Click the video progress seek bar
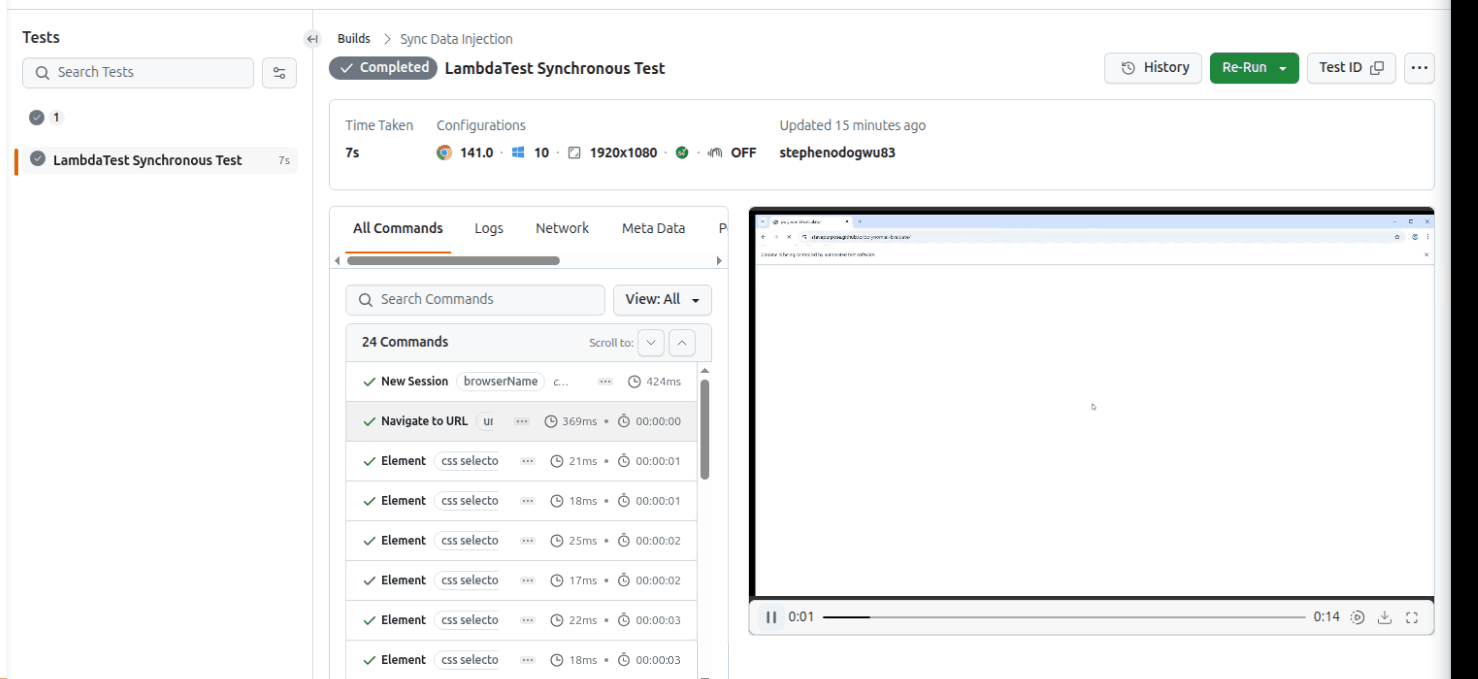The width and height of the screenshot is (1478, 679). click(x=1060, y=617)
